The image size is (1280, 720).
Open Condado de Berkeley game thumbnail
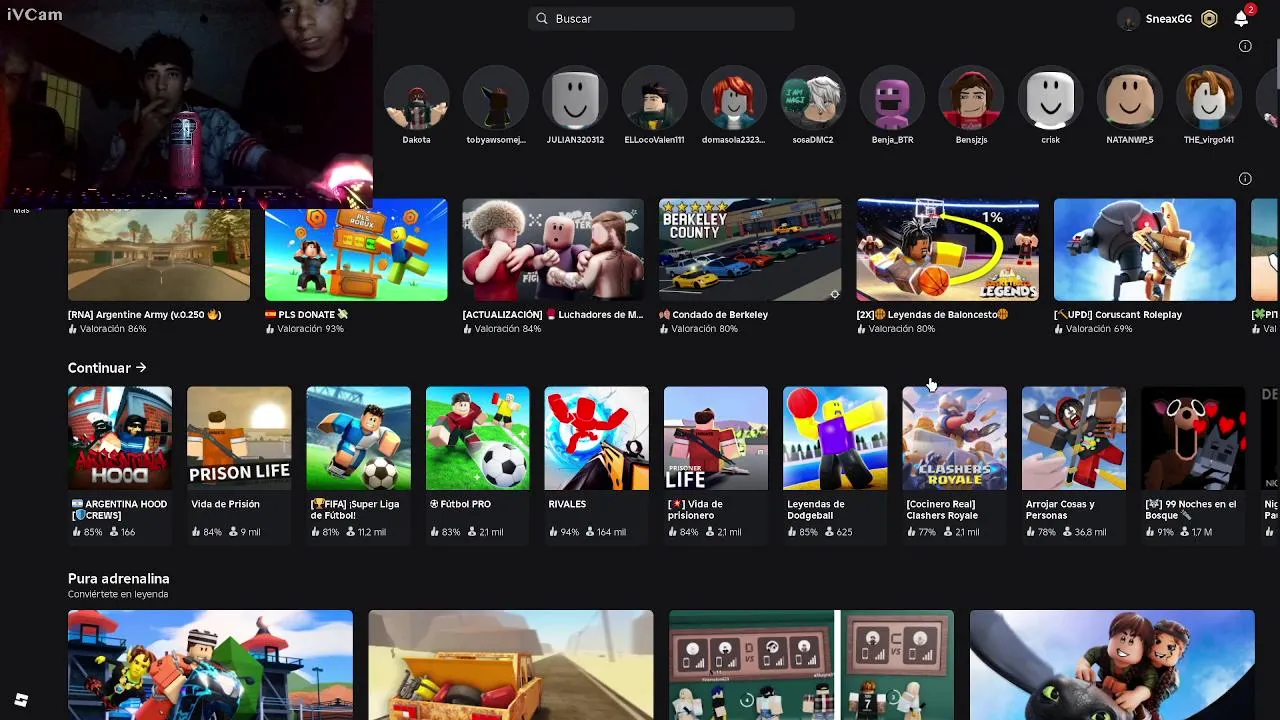tap(750, 250)
